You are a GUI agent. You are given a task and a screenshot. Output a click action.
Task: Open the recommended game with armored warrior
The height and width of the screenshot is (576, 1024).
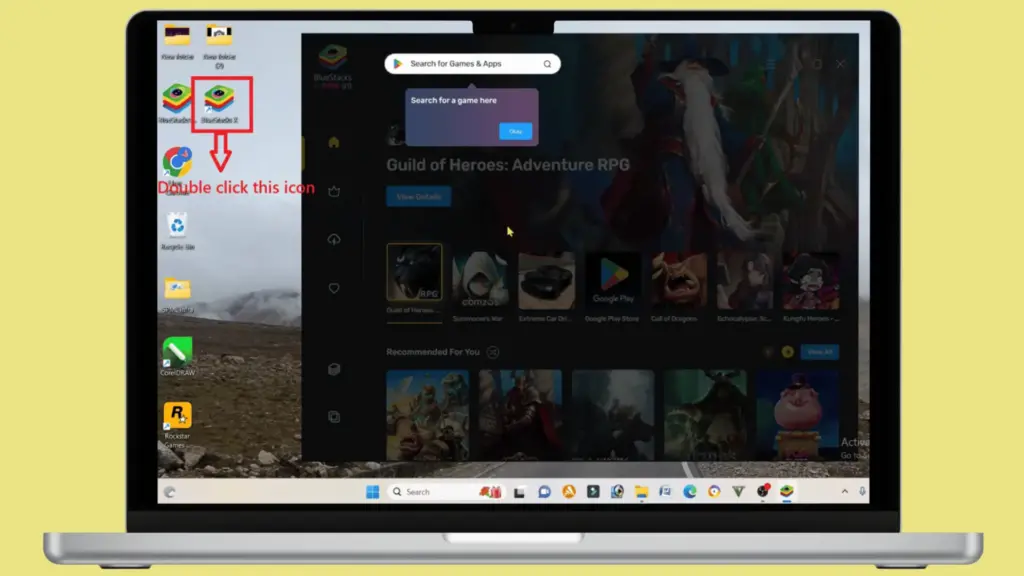click(x=520, y=415)
